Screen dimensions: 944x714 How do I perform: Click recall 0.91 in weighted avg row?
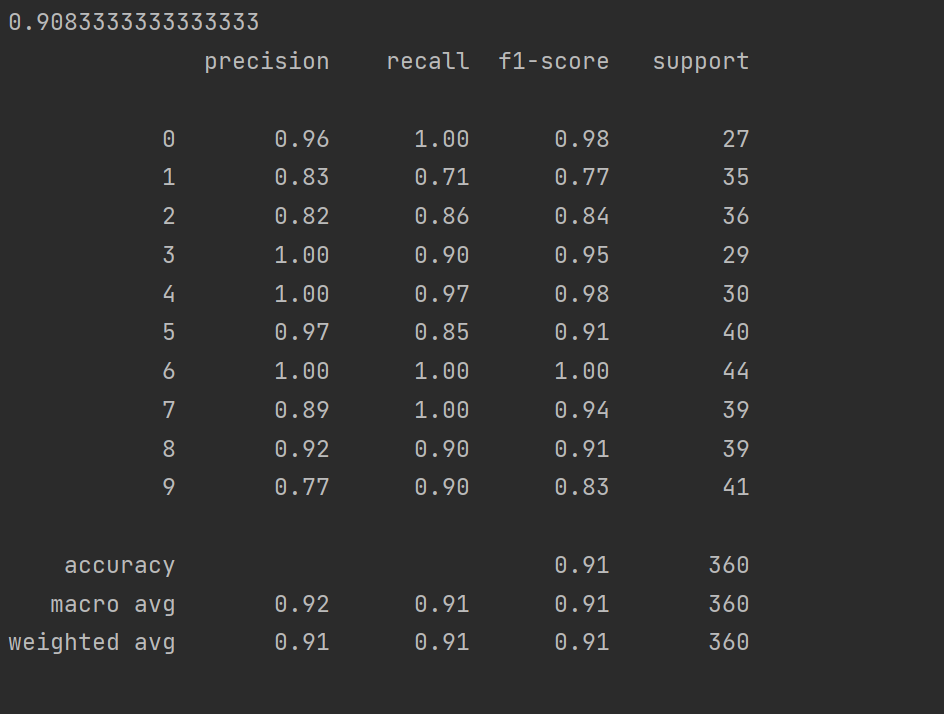(441, 642)
